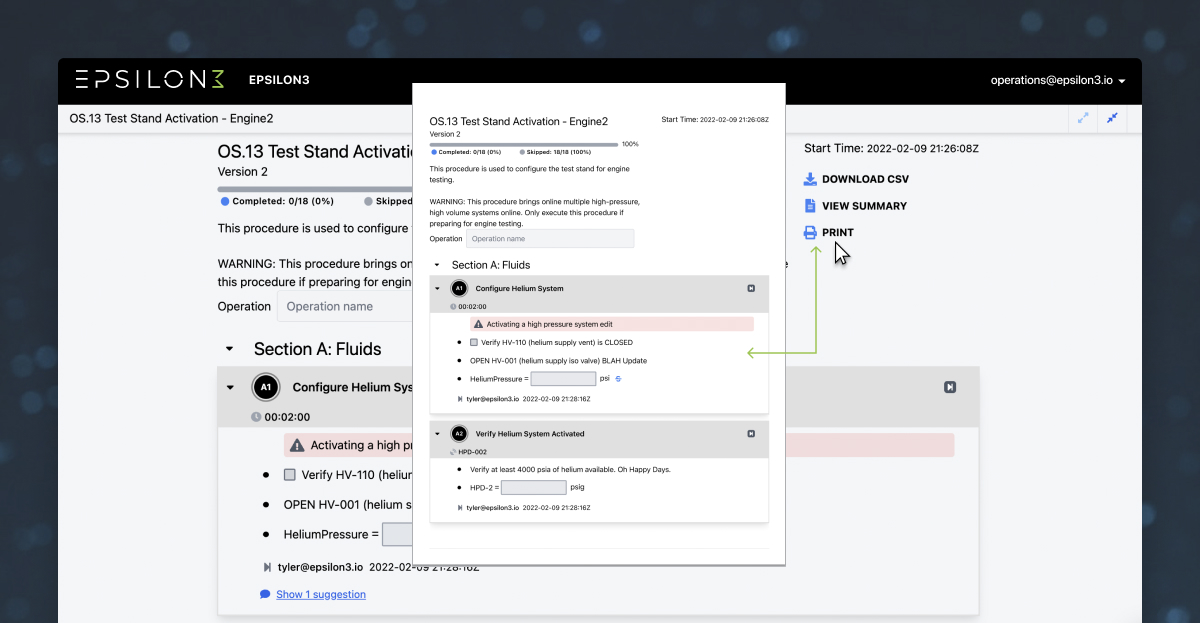The width and height of the screenshot is (1200, 623).
Task: Click the skip icon on Verify Helium System Activated
Action: click(x=751, y=434)
